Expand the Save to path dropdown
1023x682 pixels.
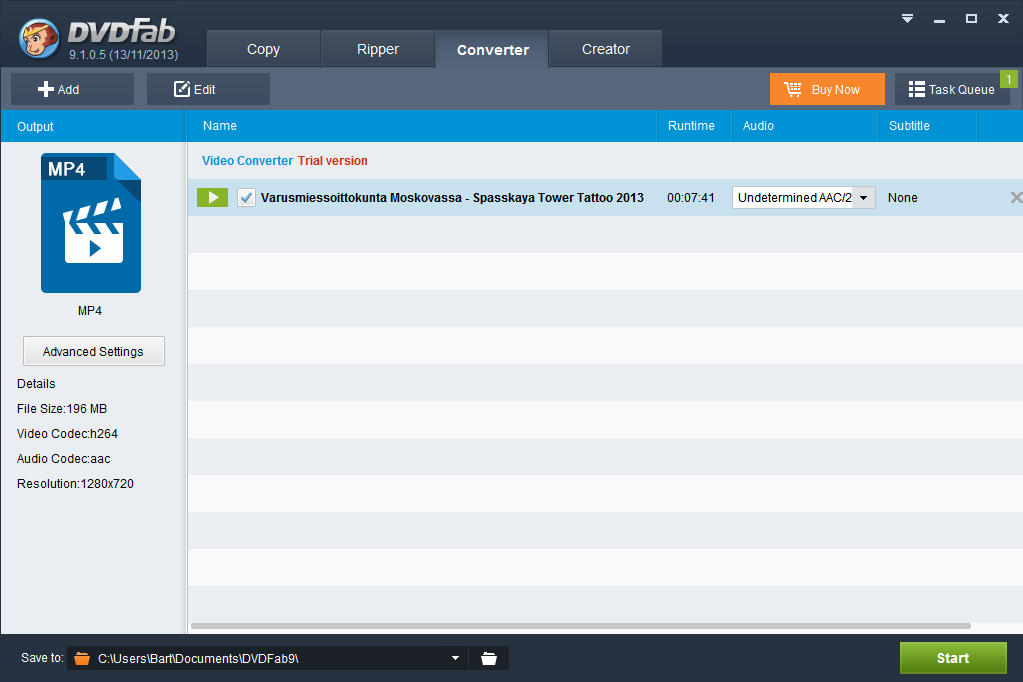pyautogui.click(x=455, y=658)
